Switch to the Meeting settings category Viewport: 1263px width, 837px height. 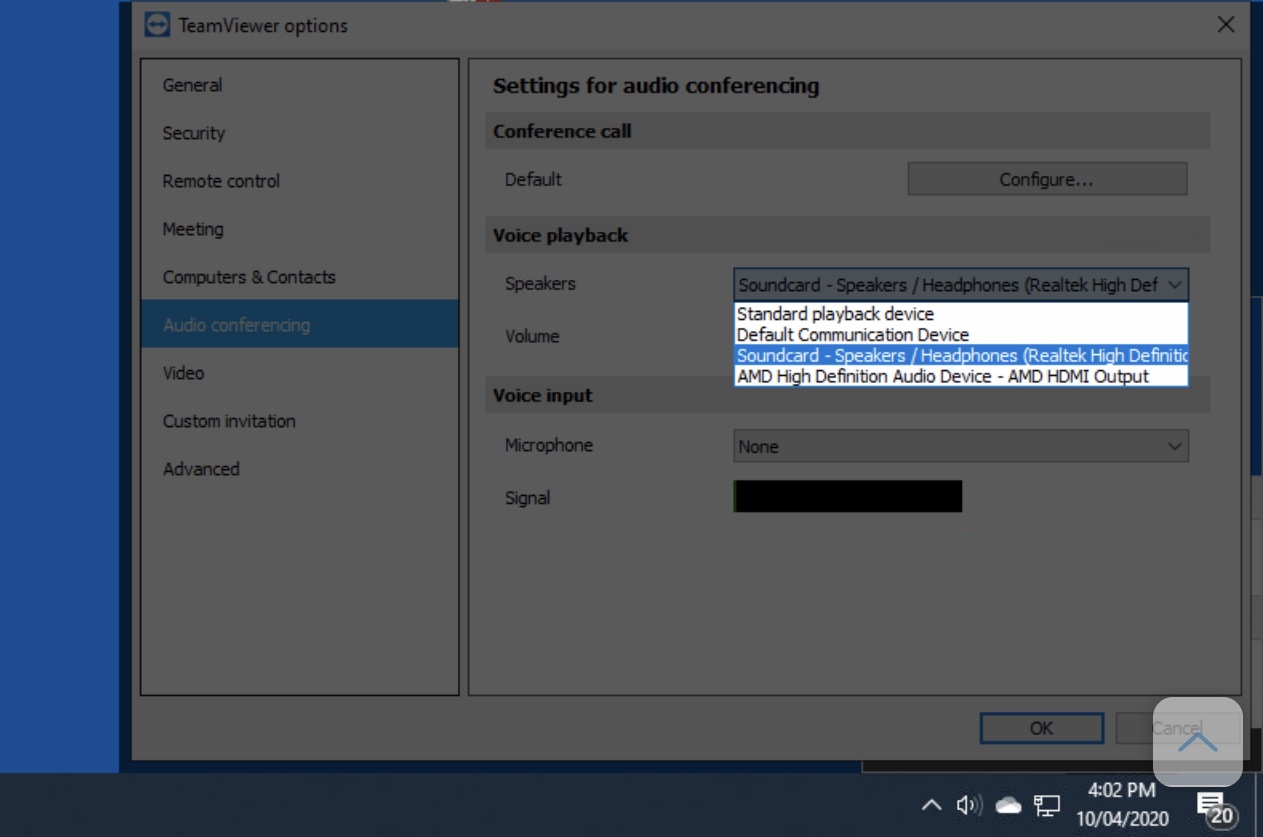tap(300, 229)
